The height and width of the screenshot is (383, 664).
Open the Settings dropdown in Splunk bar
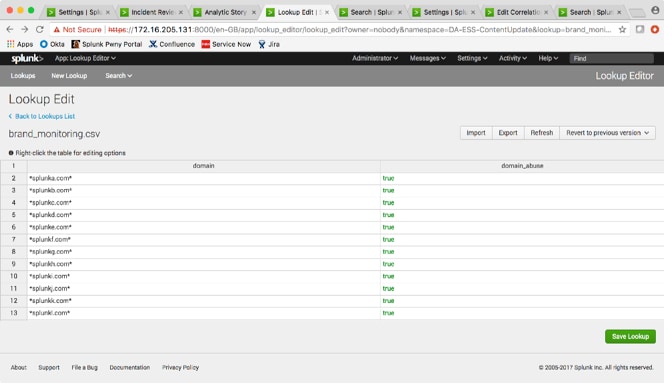coord(472,58)
